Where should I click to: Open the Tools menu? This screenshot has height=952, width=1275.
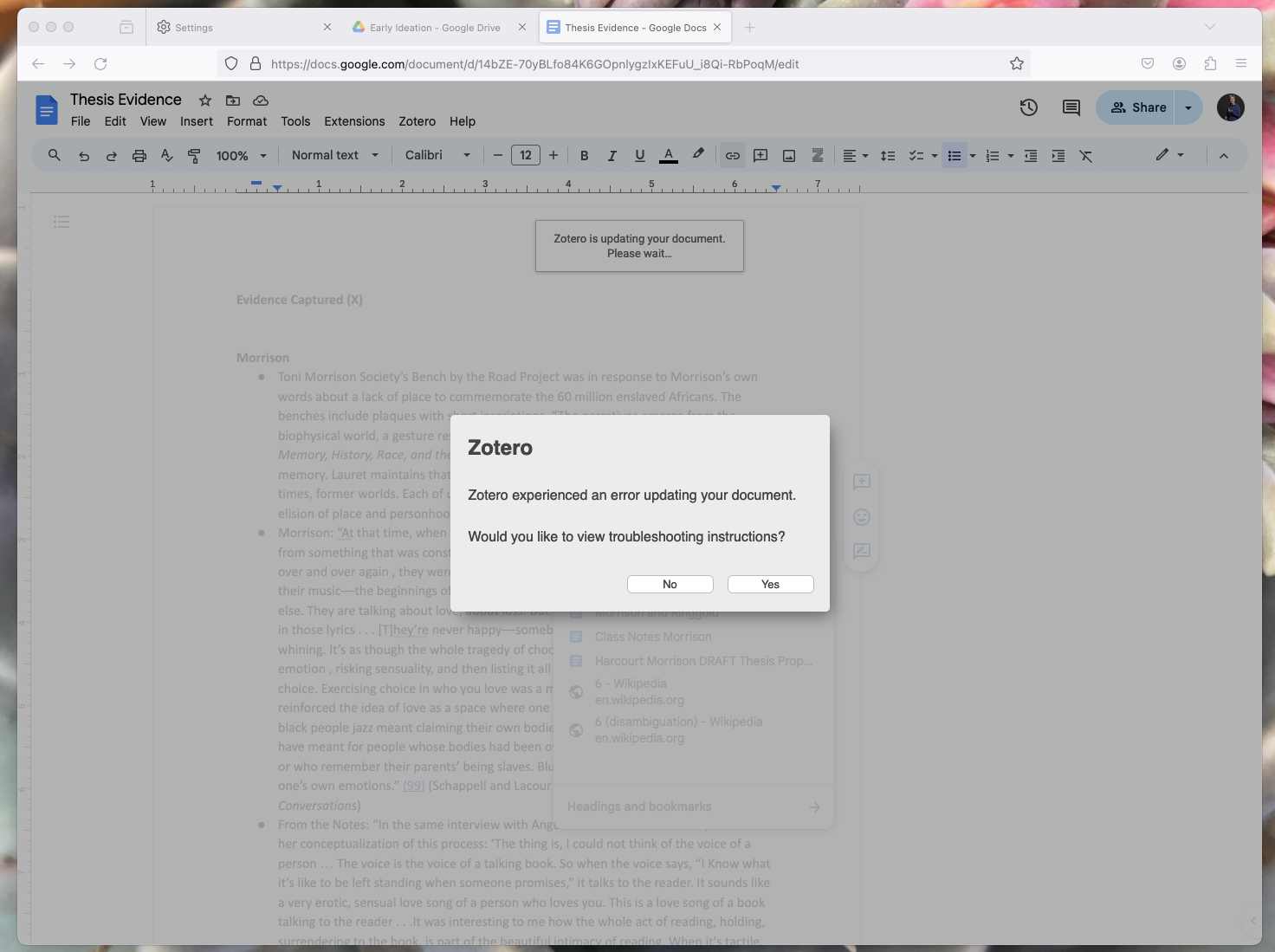point(295,121)
